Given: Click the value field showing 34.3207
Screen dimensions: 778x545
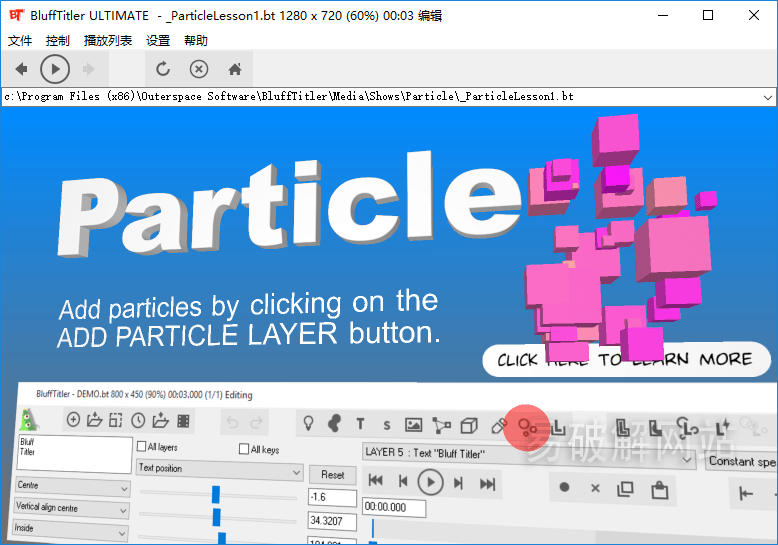Looking at the screenshot, I should (332, 521).
